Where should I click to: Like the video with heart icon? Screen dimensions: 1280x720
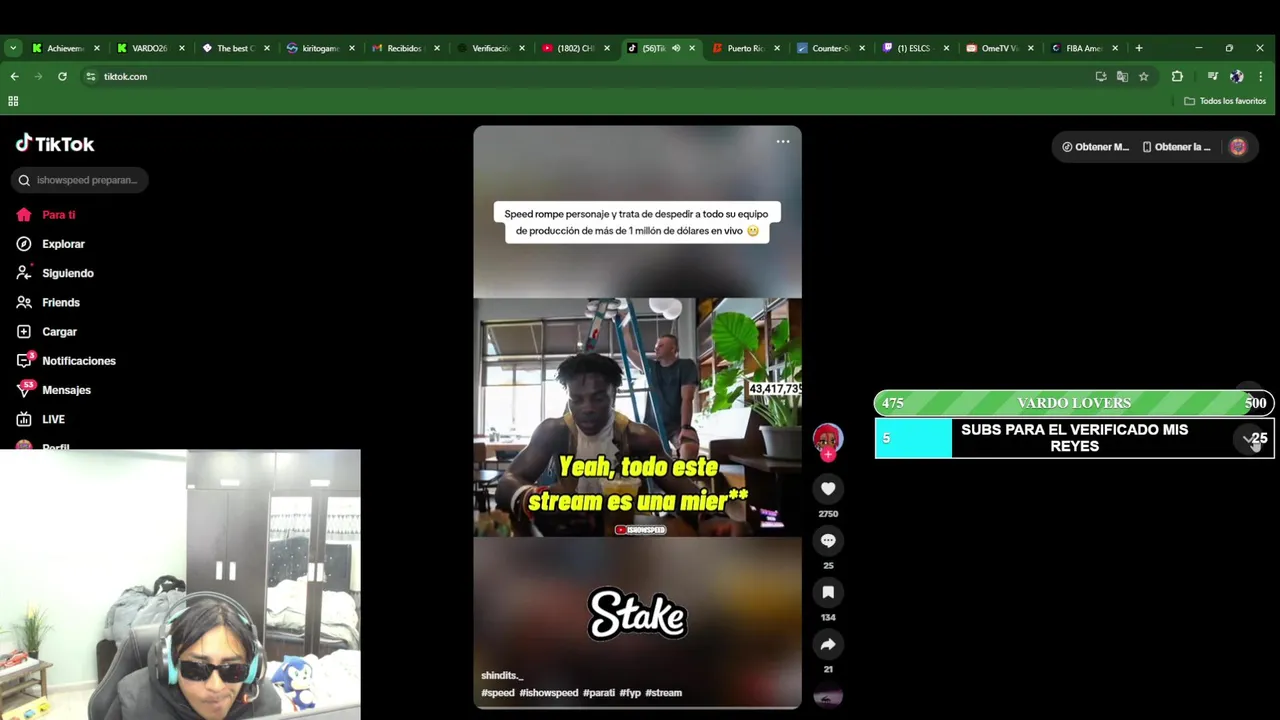coord(828,488)
